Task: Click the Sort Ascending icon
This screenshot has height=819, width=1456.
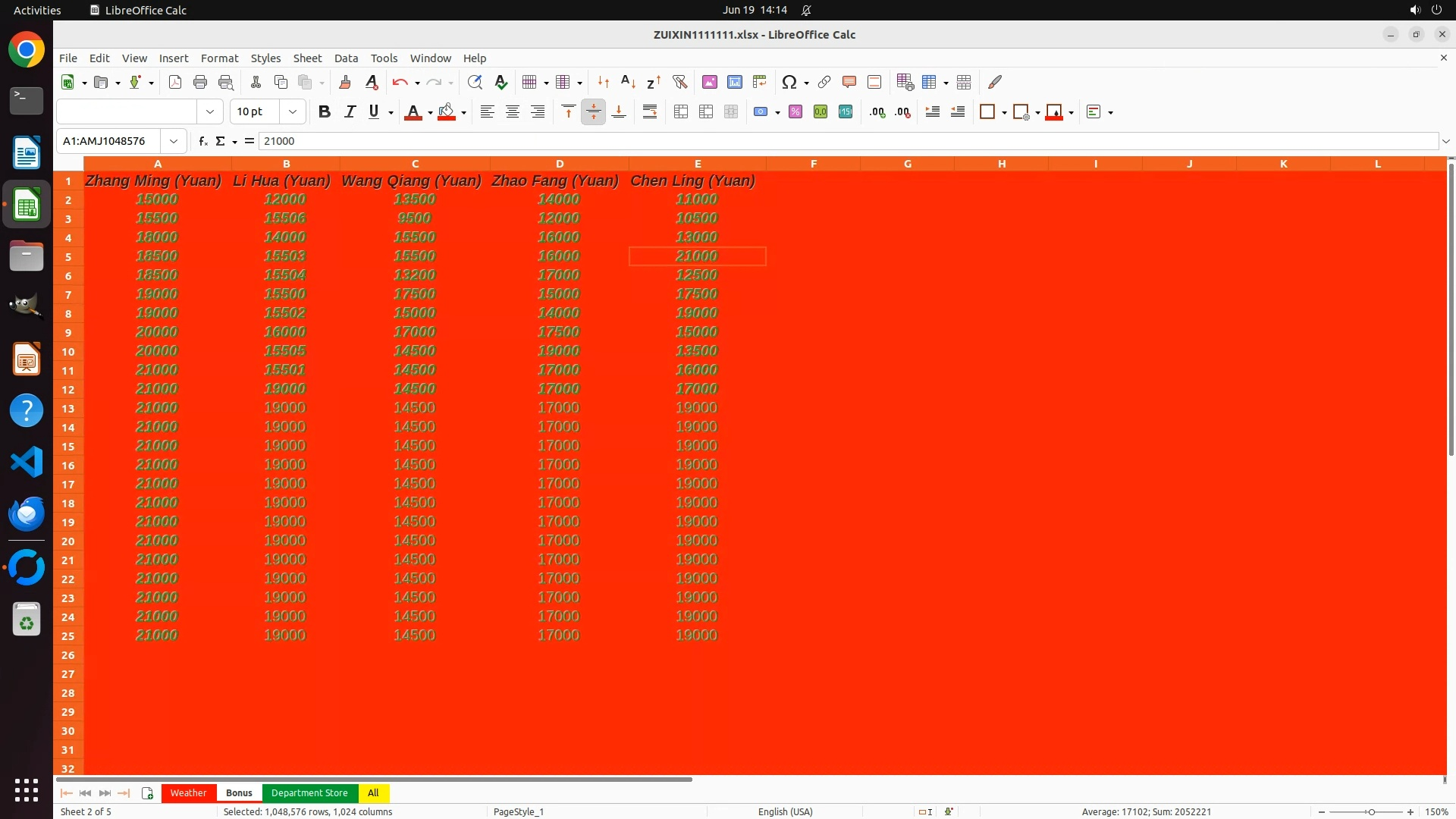Action: tap(628, 82)
